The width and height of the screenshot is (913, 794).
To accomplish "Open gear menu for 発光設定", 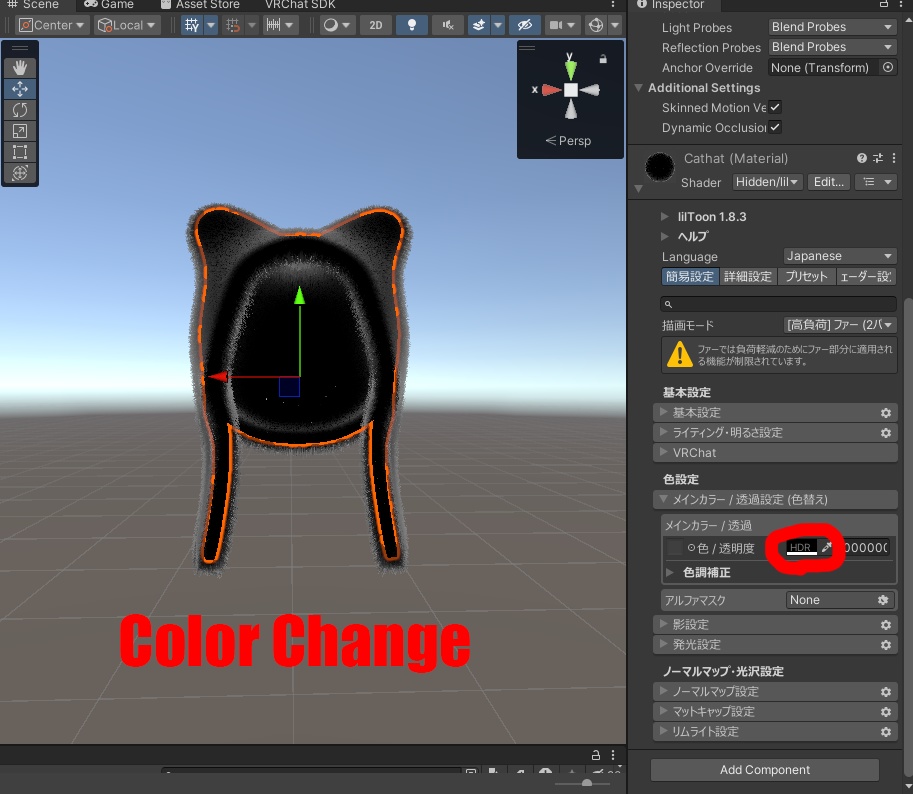I will tap(886, 644).
